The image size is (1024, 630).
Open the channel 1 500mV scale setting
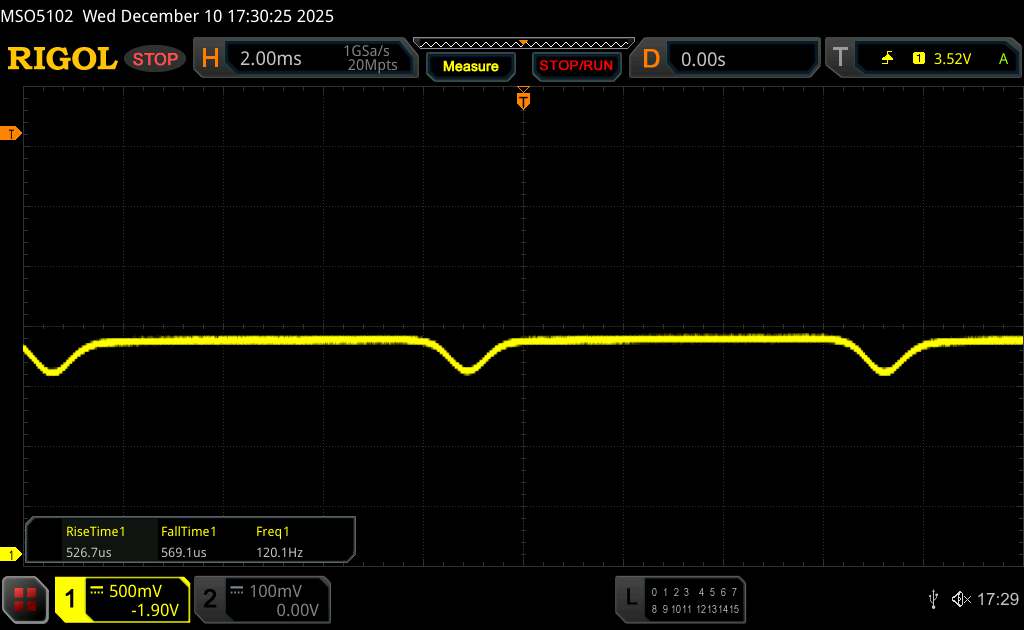[x=134, y=591]
